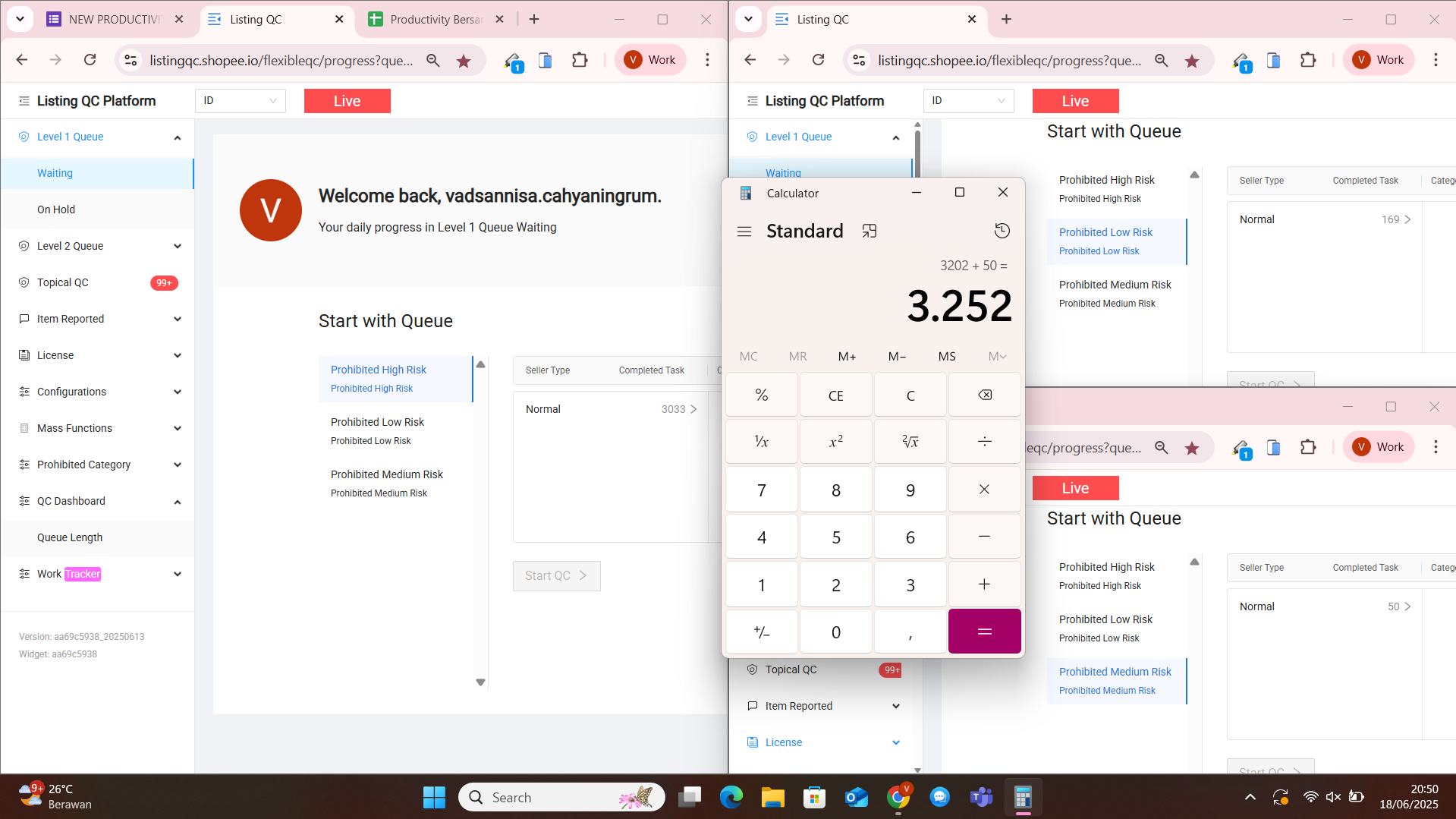Open calculator history icon
Viewport: 1456px width, 819px height.
tap(1002, 231)
